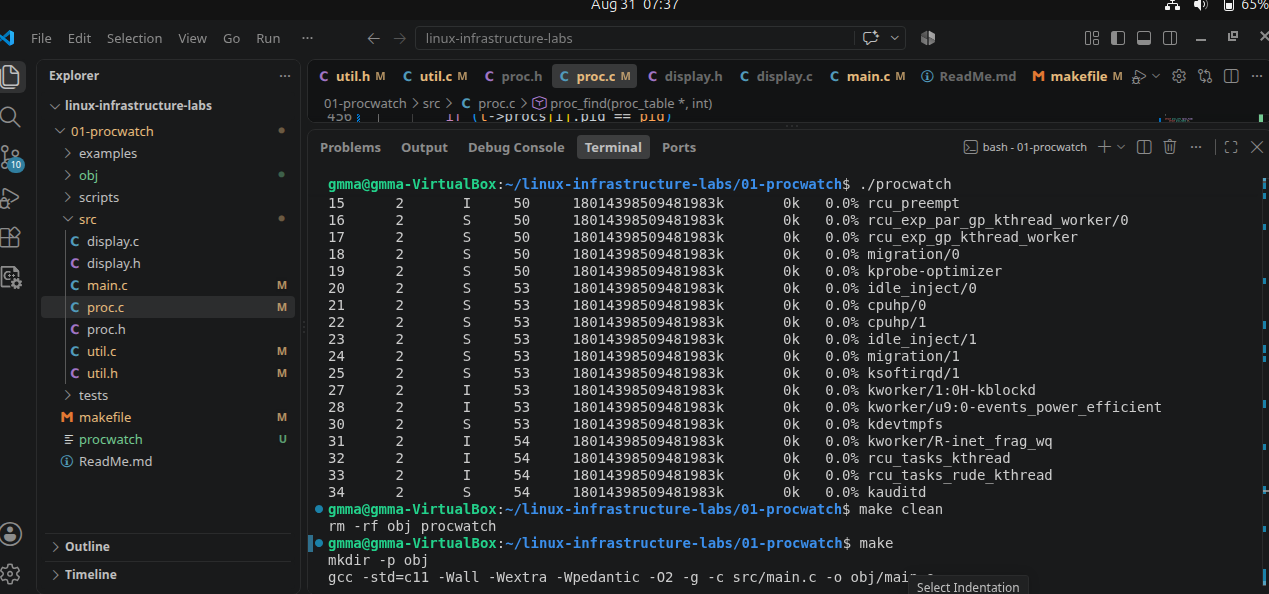
Task: Switch to the Output panel tab
Action: point(424,147)
